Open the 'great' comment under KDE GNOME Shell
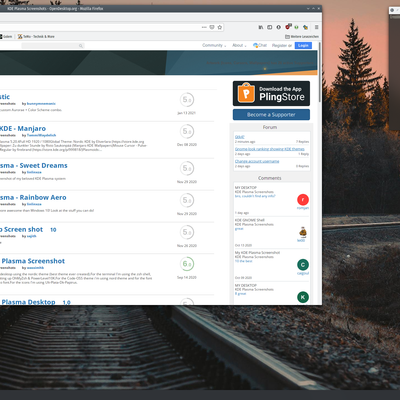Image resolution: width=400 pixels, height=400 pixels. point(239,229)
